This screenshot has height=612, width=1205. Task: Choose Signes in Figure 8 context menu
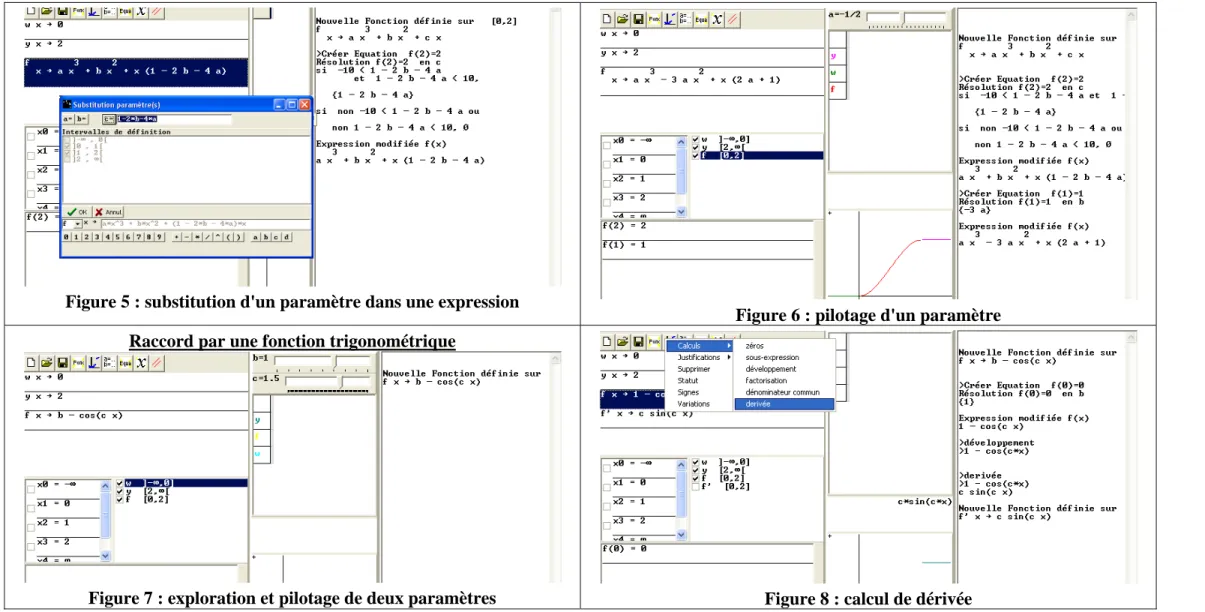(700, 392)
